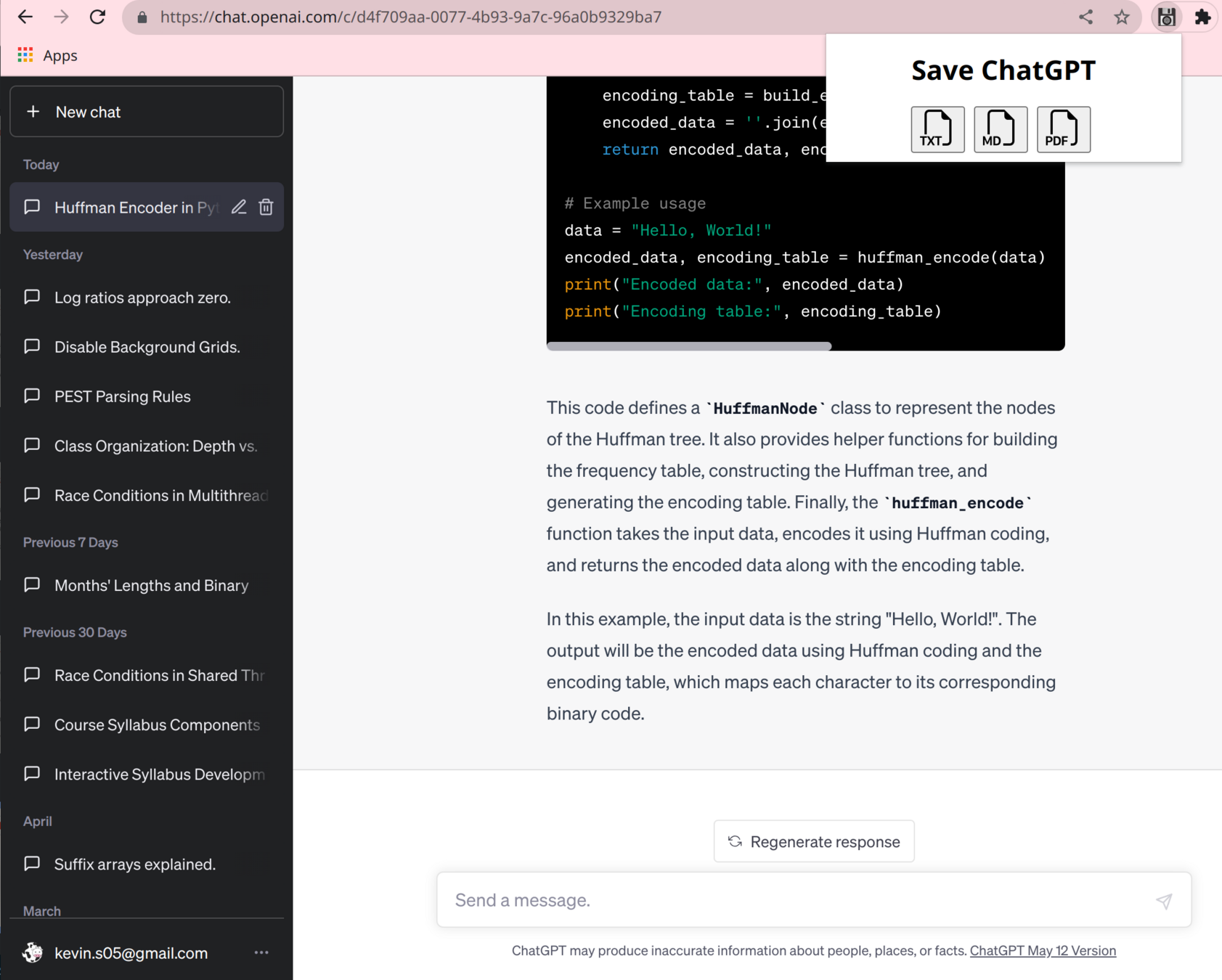Click the 'huffman_encode' inline code text
The height and width of the screenshot is (980, 1222).
[957, 503]
